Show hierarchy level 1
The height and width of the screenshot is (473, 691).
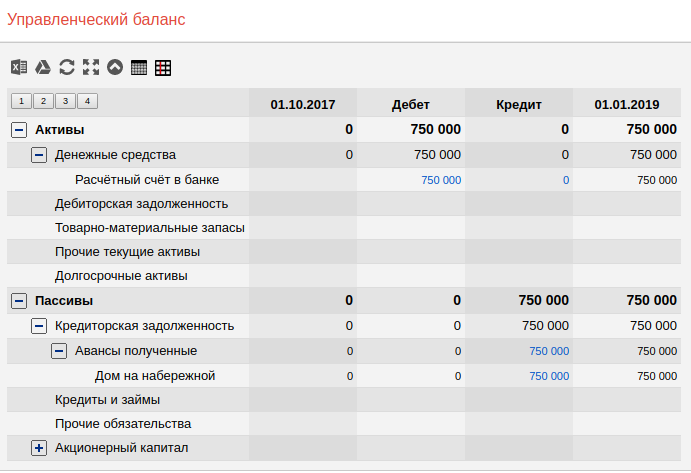21,101
